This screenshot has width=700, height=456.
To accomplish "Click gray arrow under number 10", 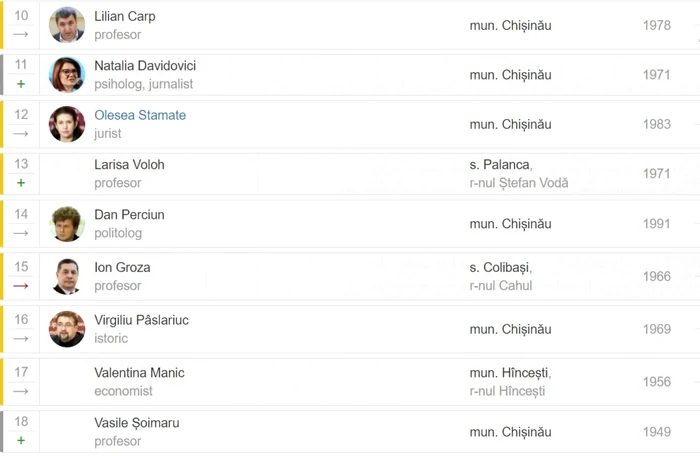I will (21, 34).
